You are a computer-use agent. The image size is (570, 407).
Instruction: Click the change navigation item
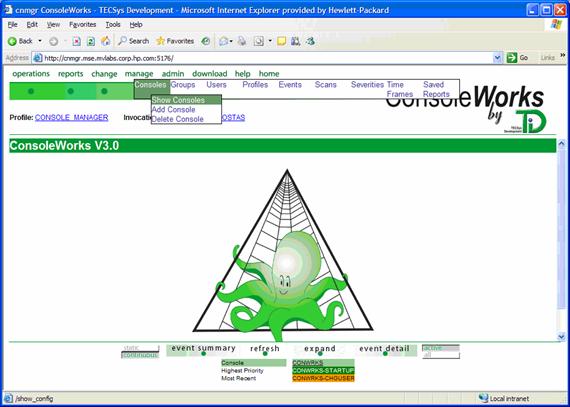(104, 74)
